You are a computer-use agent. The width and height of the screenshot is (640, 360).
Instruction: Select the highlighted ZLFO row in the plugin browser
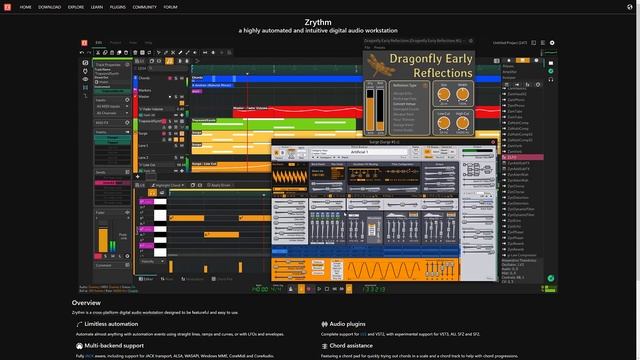(x=522, y=157)
